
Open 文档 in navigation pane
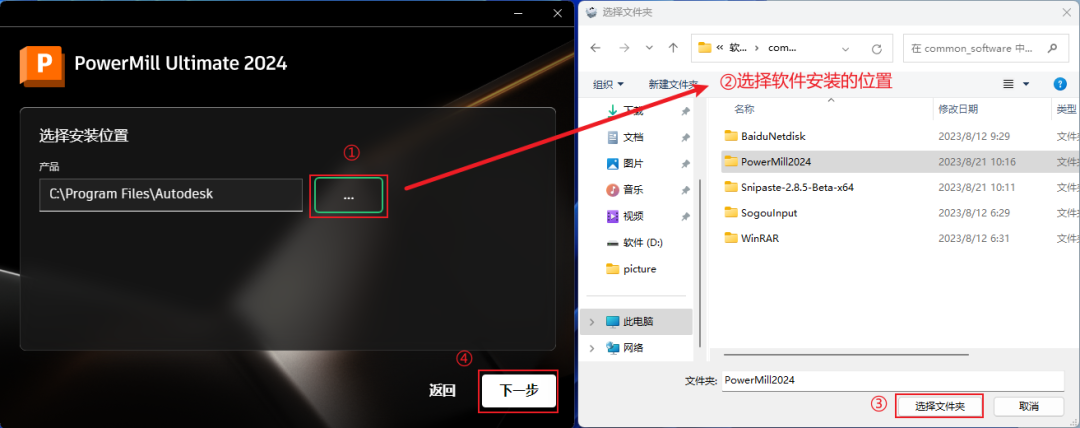(x=633, y=137)
